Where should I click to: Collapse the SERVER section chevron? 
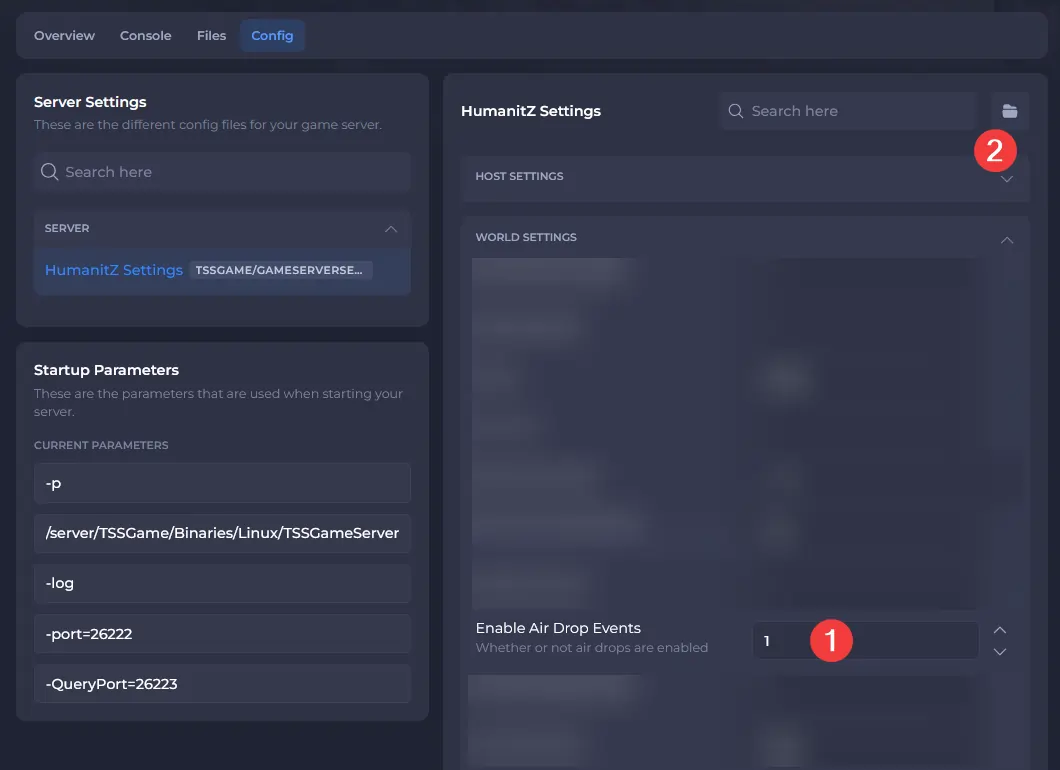pos(391,228)
